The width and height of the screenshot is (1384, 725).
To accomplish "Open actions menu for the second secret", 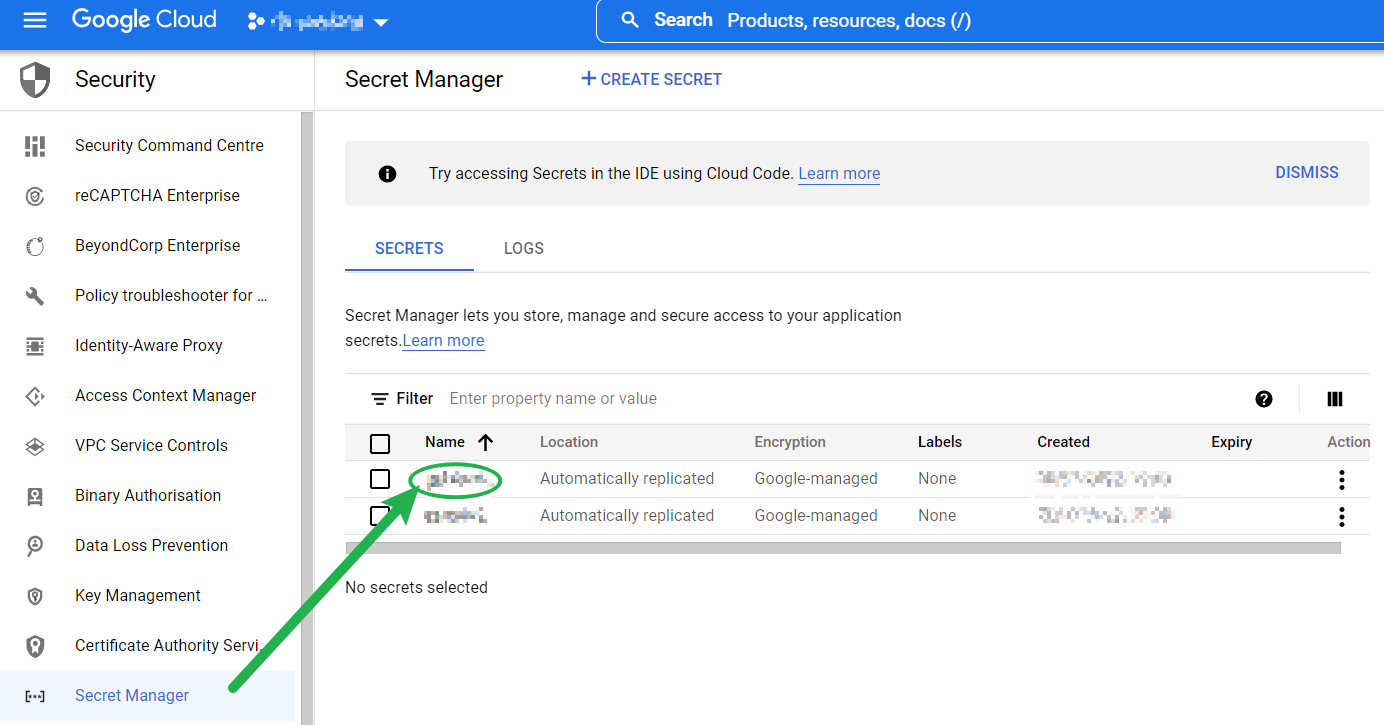I will point(1341,517).
